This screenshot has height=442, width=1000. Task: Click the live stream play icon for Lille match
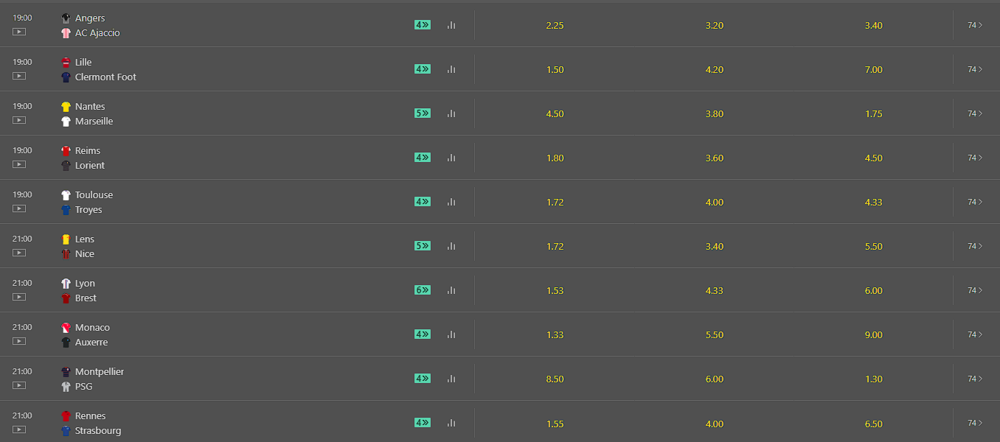click(x=19, y=76)
